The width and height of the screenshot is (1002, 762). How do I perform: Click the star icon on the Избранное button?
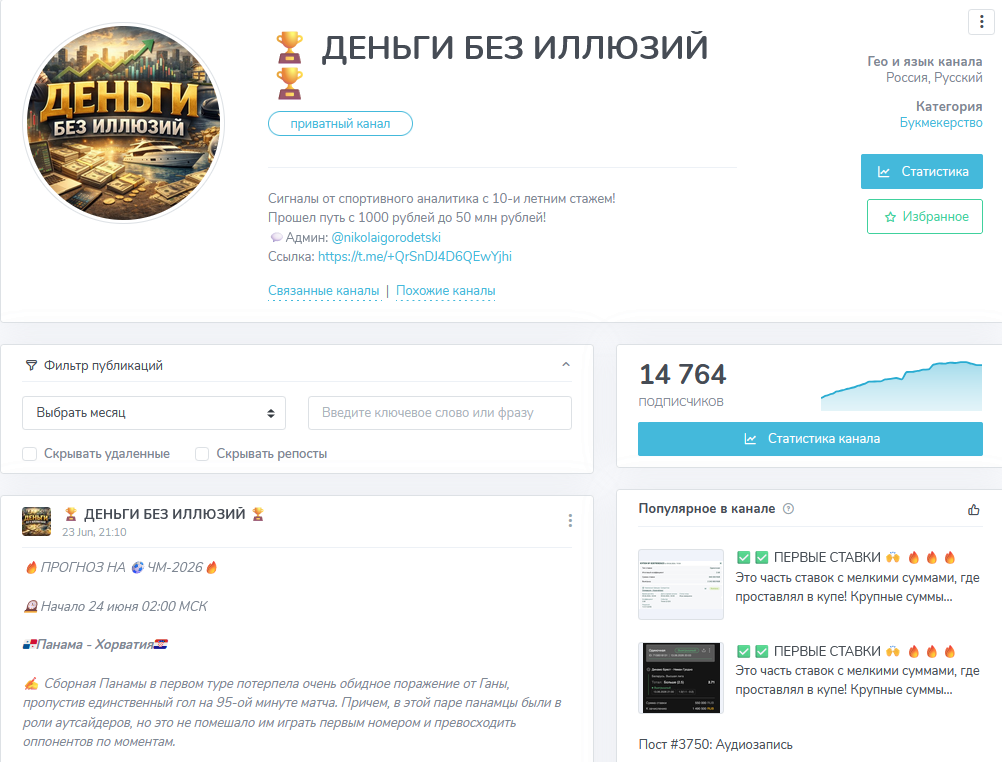pyautogui.click(x=890, y=217)
